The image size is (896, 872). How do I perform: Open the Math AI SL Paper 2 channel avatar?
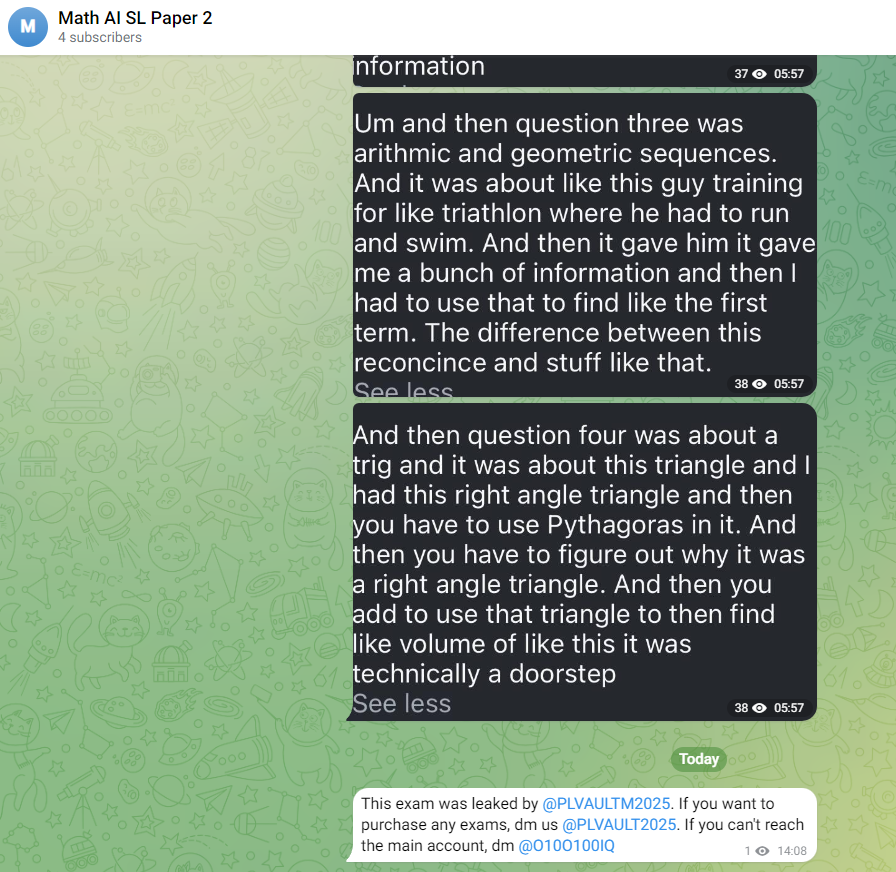27,27
